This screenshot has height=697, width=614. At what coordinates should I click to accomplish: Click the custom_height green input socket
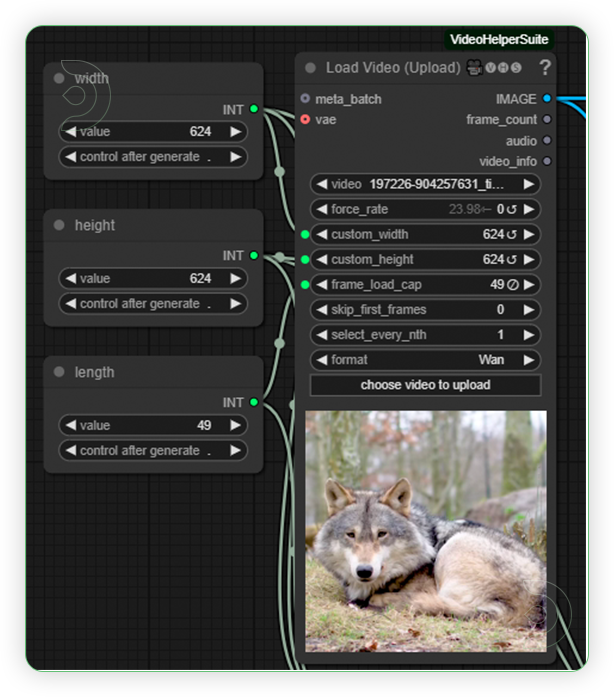click(x=305, y=259)
